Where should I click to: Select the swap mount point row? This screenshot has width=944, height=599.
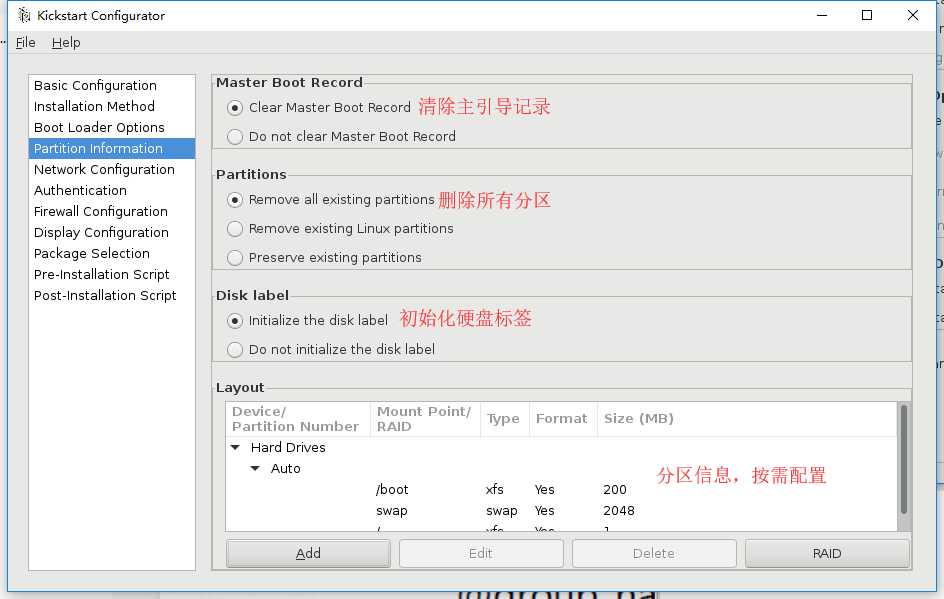[x=561, y=511]
